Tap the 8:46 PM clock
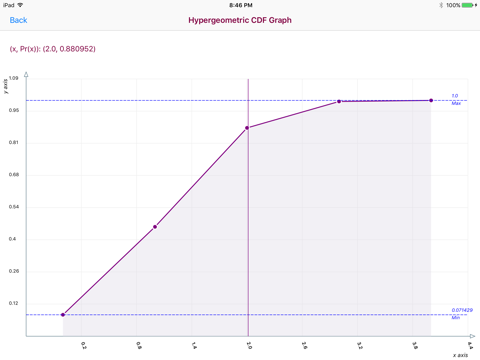The height and width of the screenshot is (360, 480). [x=241, y=5]
